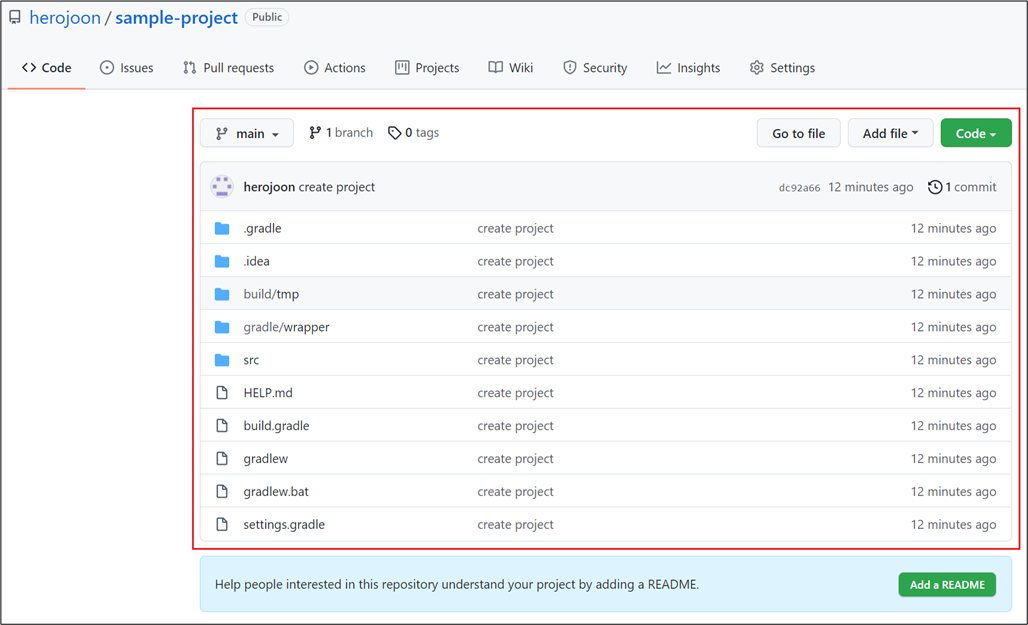View the Insights tab
This screenshot has height=625, width=1028.
pos(688,68)
